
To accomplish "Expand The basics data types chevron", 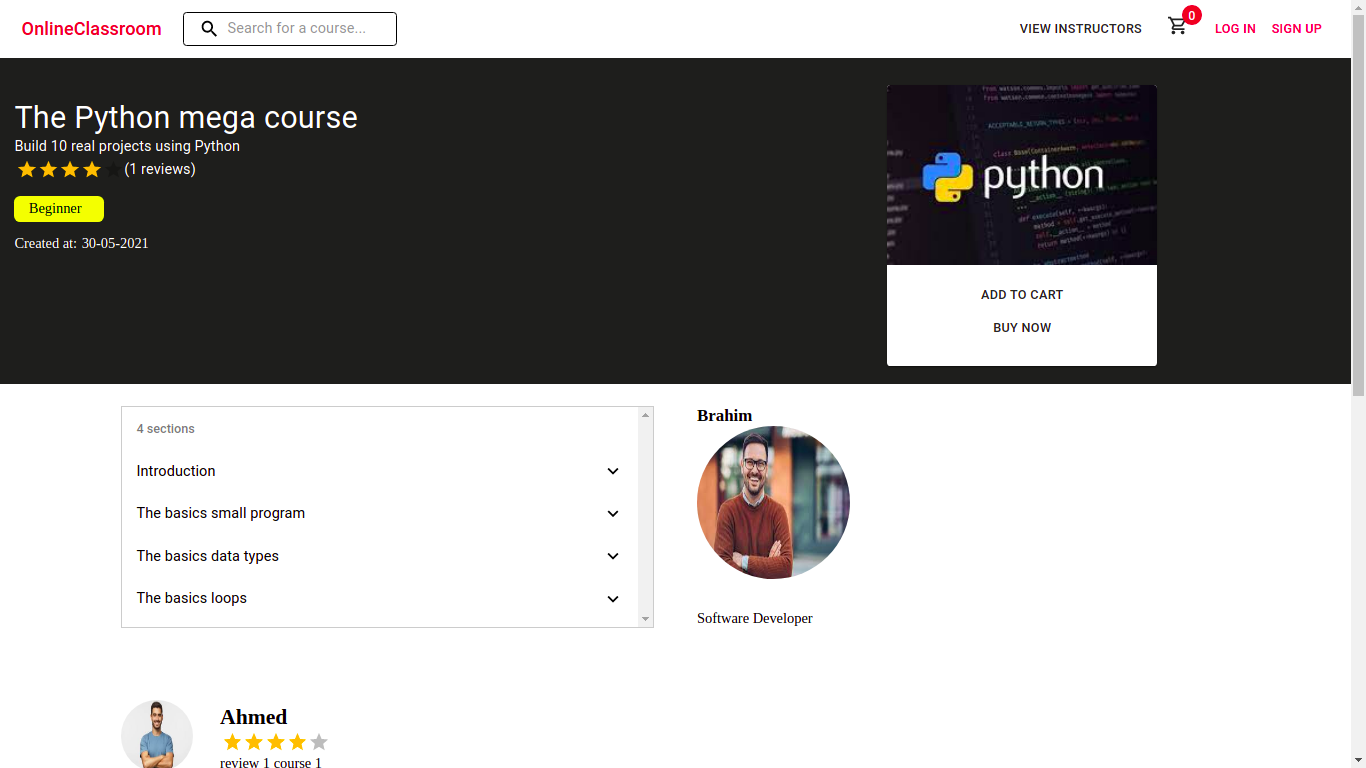I will [613, 556].
